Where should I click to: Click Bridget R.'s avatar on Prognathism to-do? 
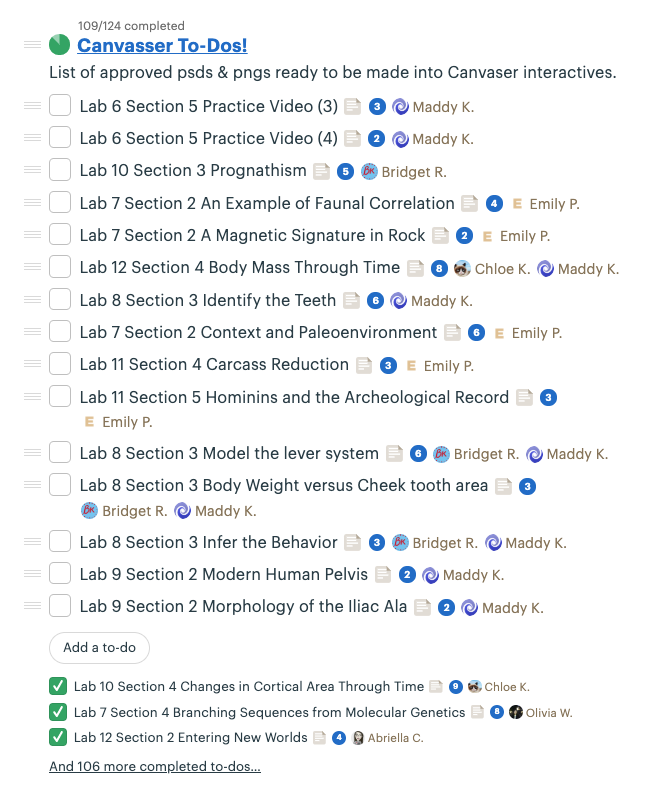[x=369, y=171]
